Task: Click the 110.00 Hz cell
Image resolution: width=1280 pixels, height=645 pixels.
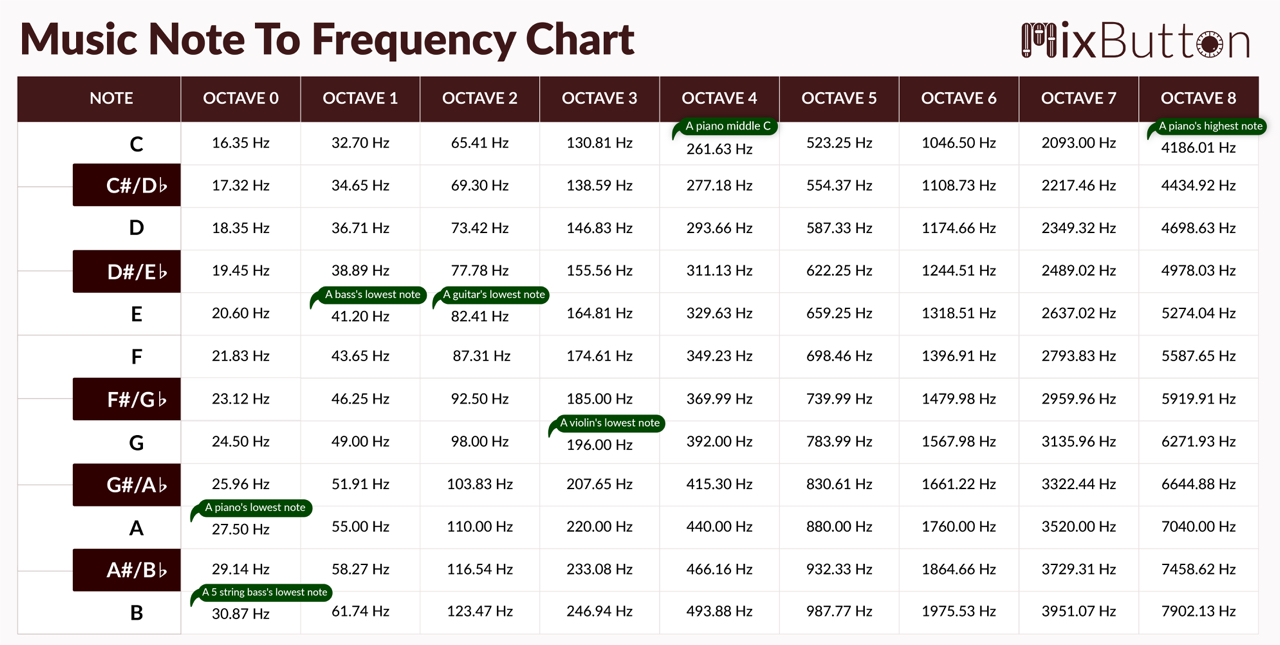Action: tap(480, 527)
